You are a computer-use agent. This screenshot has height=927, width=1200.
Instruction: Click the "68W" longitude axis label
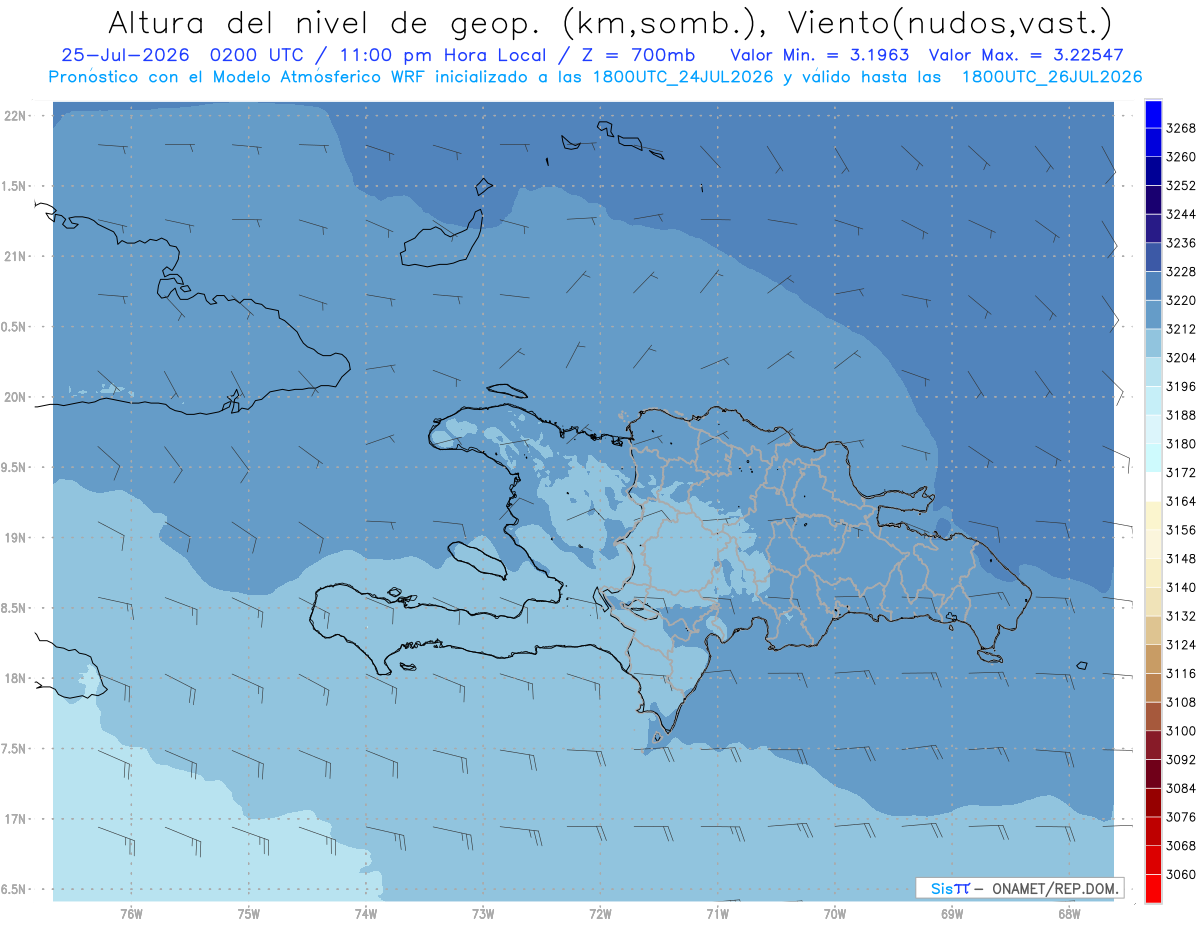1069,913
